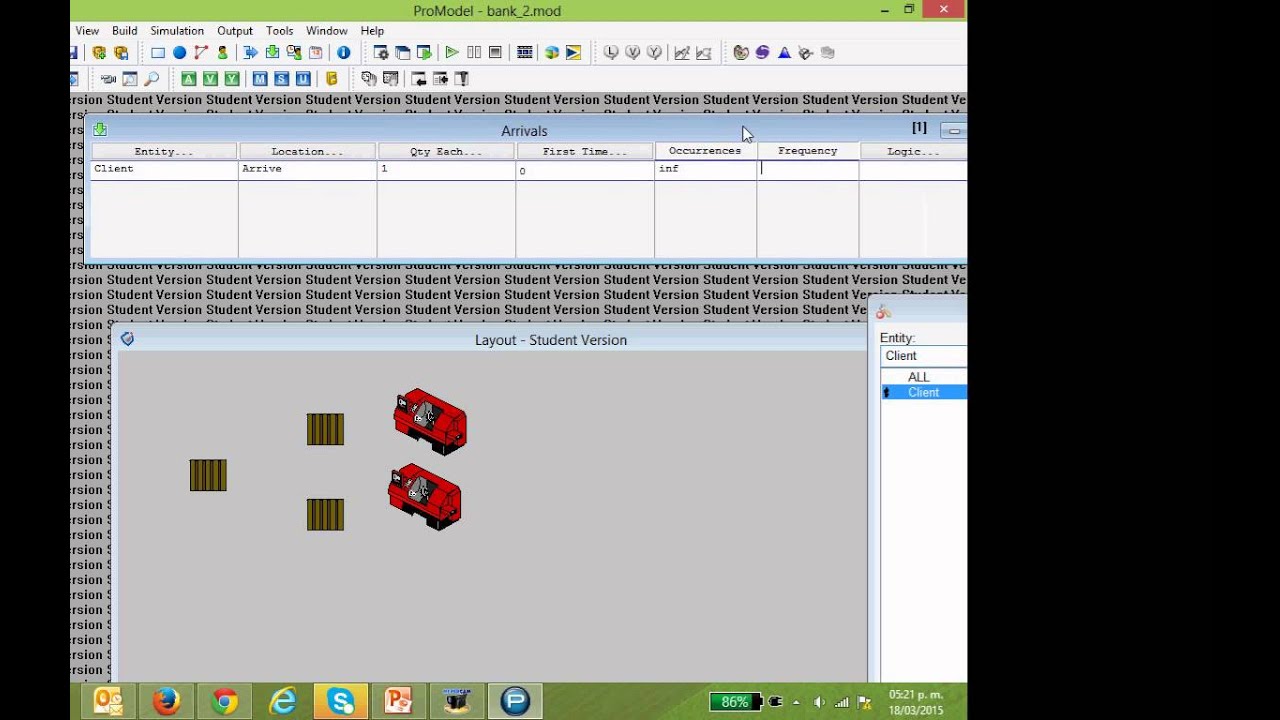Select the lower queue beside the bottom machine
Image resolution: width=1280 pixels, height=720 pixels.
click(325, 514)
